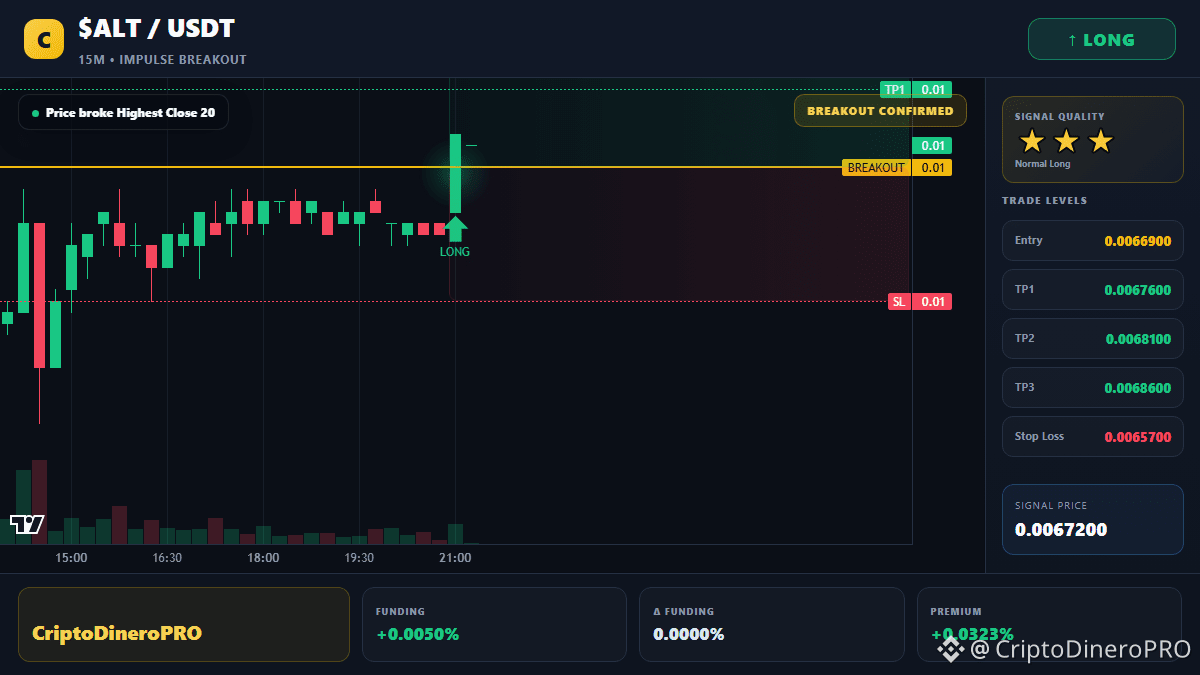Click the BREAKOUT CONFIRMED badge
Viewport: 1200px width, 675px height.
coord(880,111)
